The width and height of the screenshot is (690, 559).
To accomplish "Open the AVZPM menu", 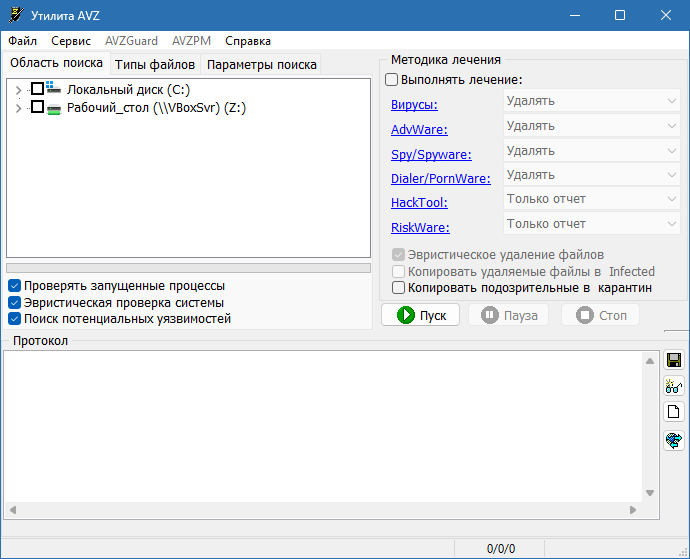I will pos(191,41).
